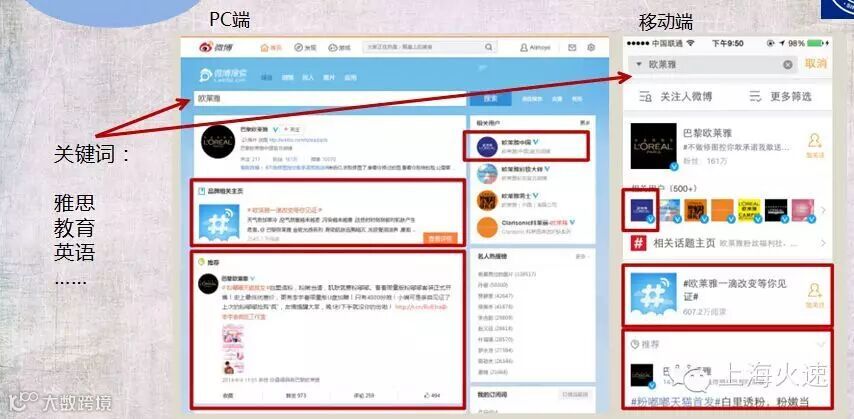
Task: Open the Alshoye user profile in the PC header
Action: pyautogui.click(x=535, y=48)
